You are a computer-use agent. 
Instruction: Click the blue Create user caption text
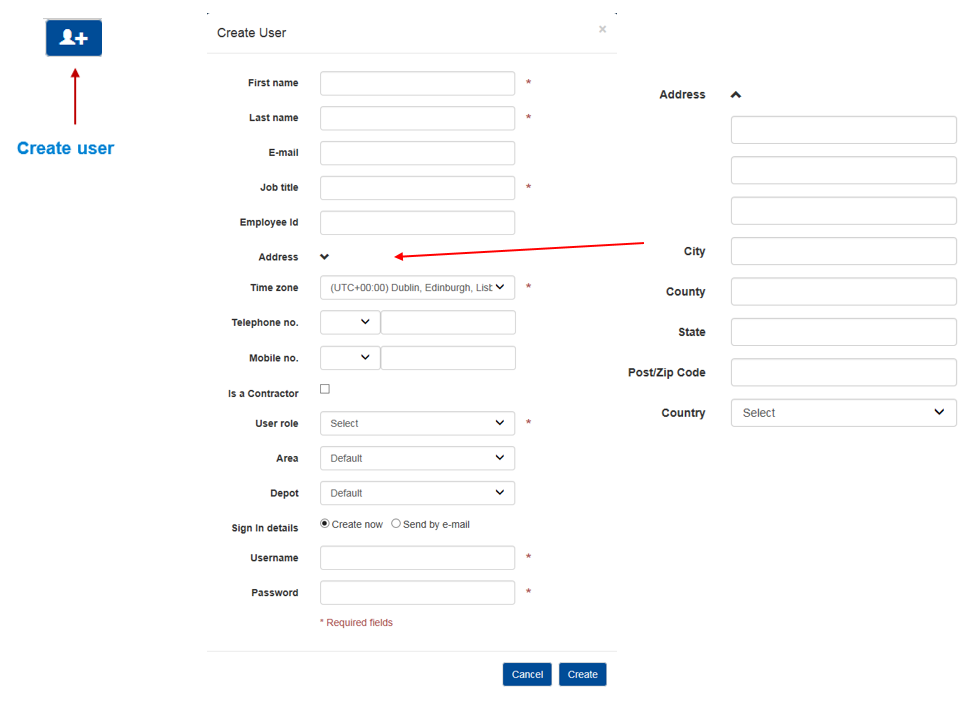[66, 148]
